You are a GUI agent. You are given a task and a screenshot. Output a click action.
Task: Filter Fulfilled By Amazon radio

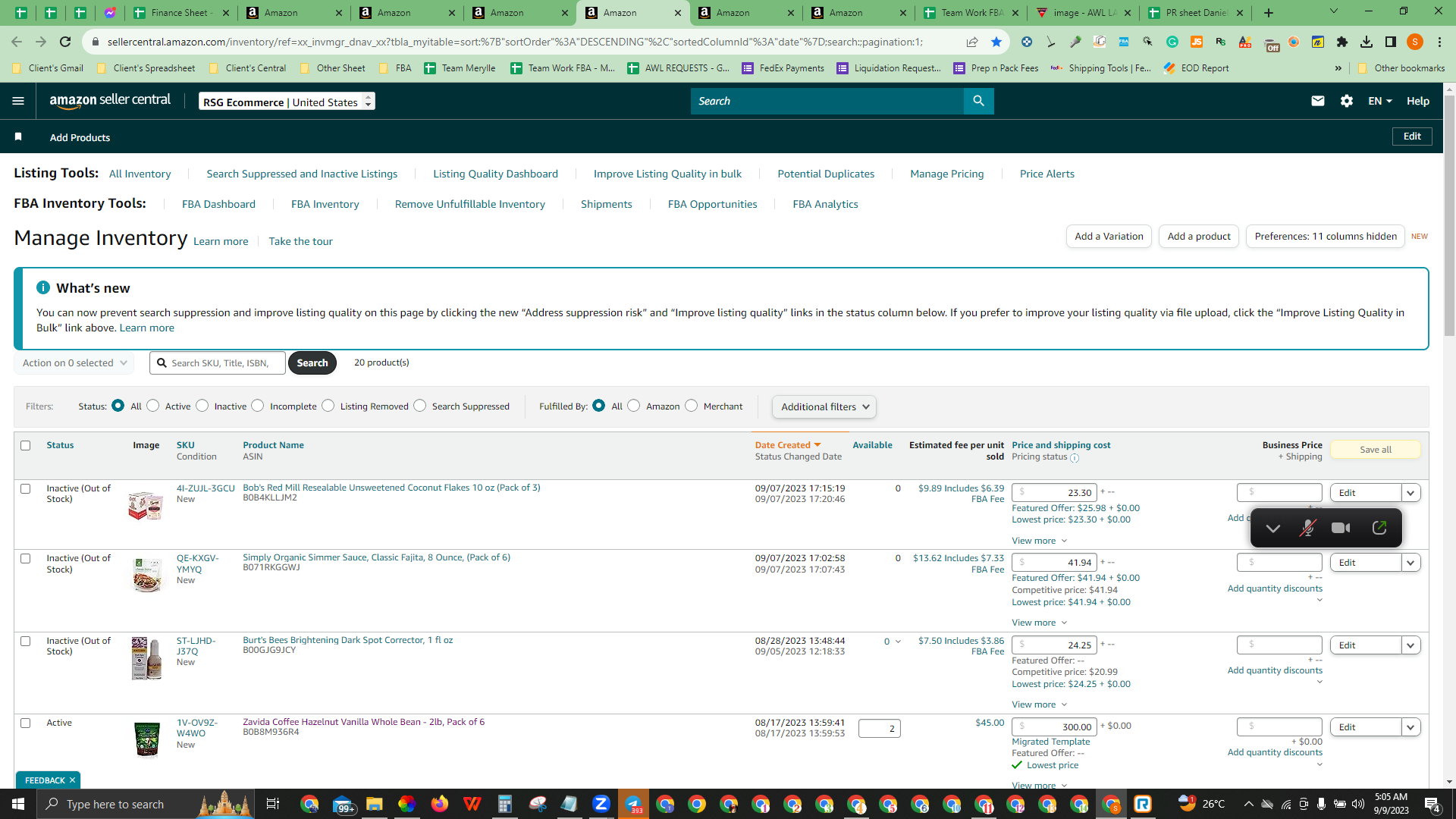click(x=634, y=406)
